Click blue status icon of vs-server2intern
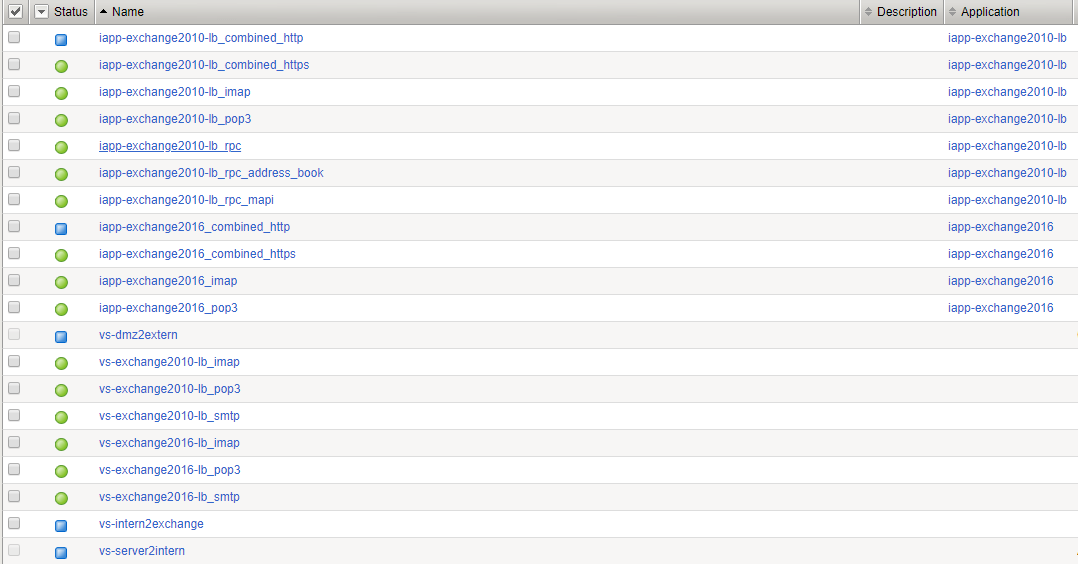 coord(61,552)
